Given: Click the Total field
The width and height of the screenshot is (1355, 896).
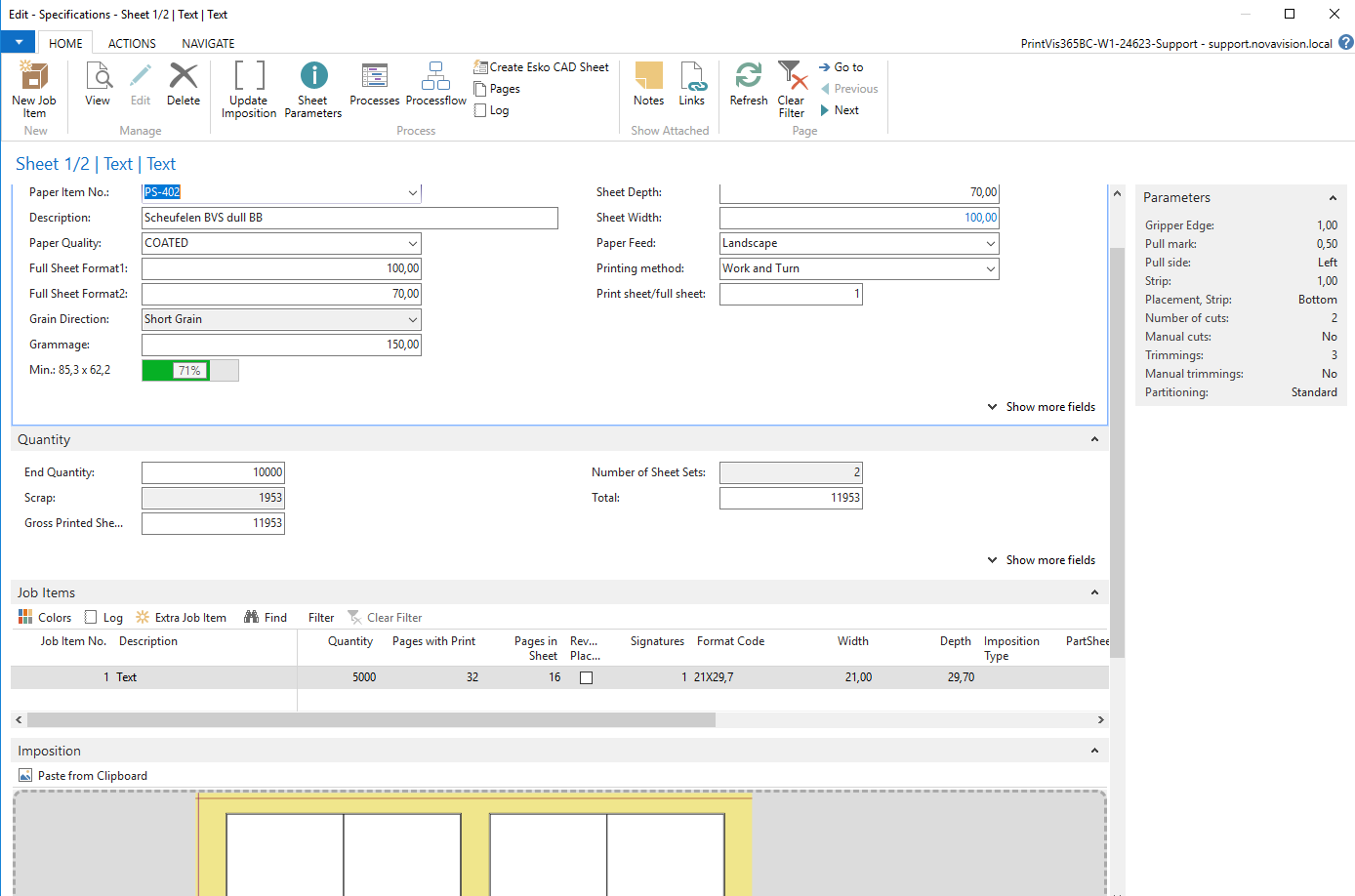Looking at the screenshot, I should coord(791,498).
